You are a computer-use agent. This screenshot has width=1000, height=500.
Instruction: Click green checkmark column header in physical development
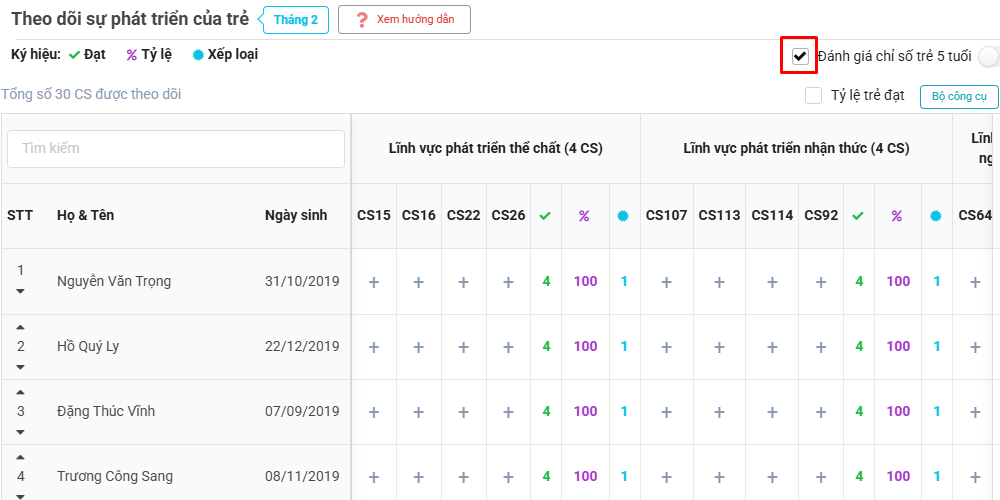[x=545, y=216]
